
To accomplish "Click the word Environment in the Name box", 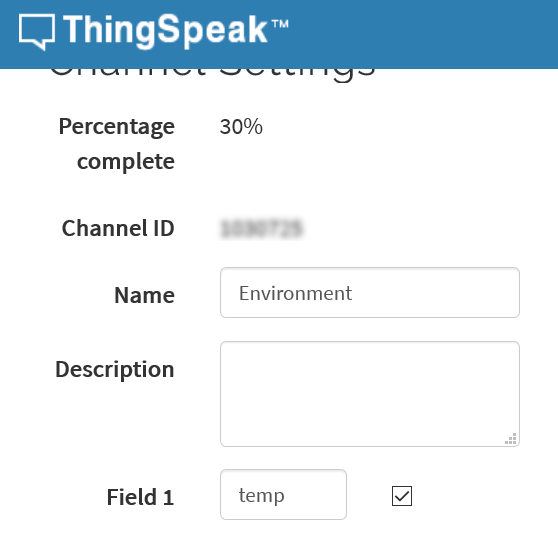I will point(295,294).
